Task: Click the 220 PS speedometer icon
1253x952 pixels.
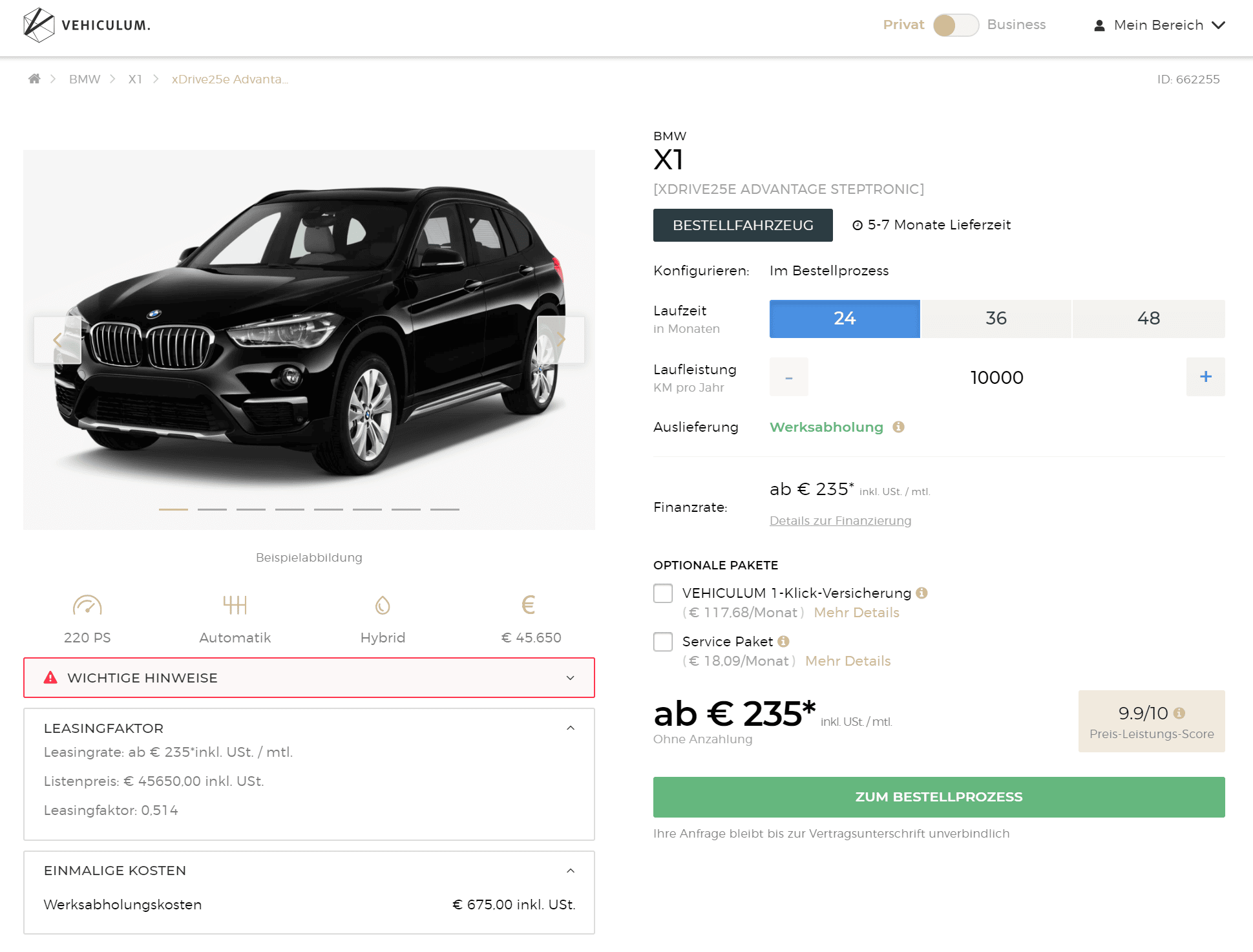Action: [87, 606]
